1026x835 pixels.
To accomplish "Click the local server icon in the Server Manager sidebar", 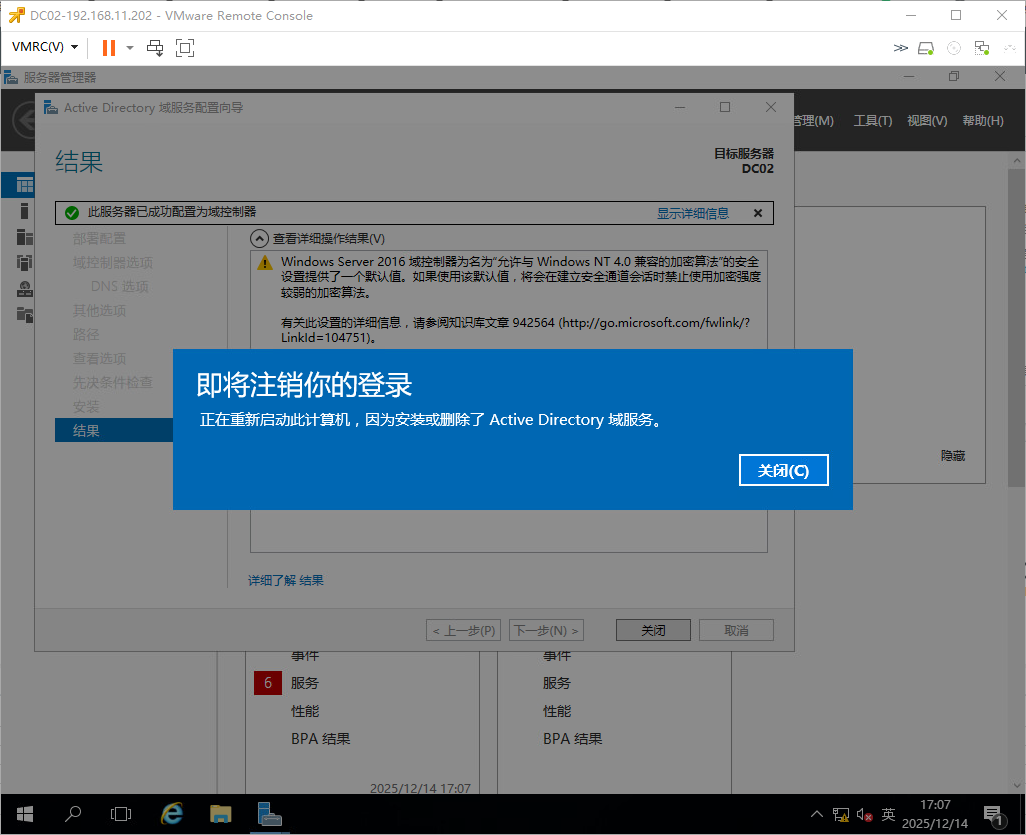I will (x=24, y=211).
